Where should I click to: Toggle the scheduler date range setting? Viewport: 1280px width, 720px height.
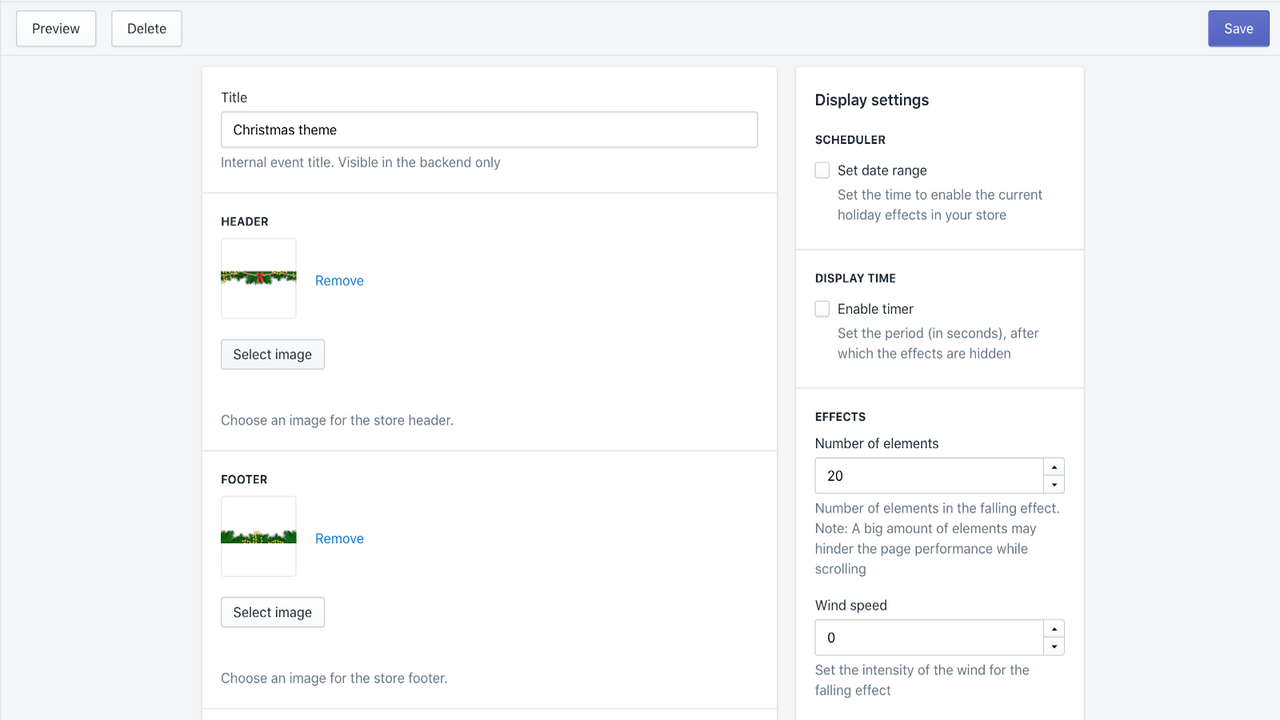(821, 170)
